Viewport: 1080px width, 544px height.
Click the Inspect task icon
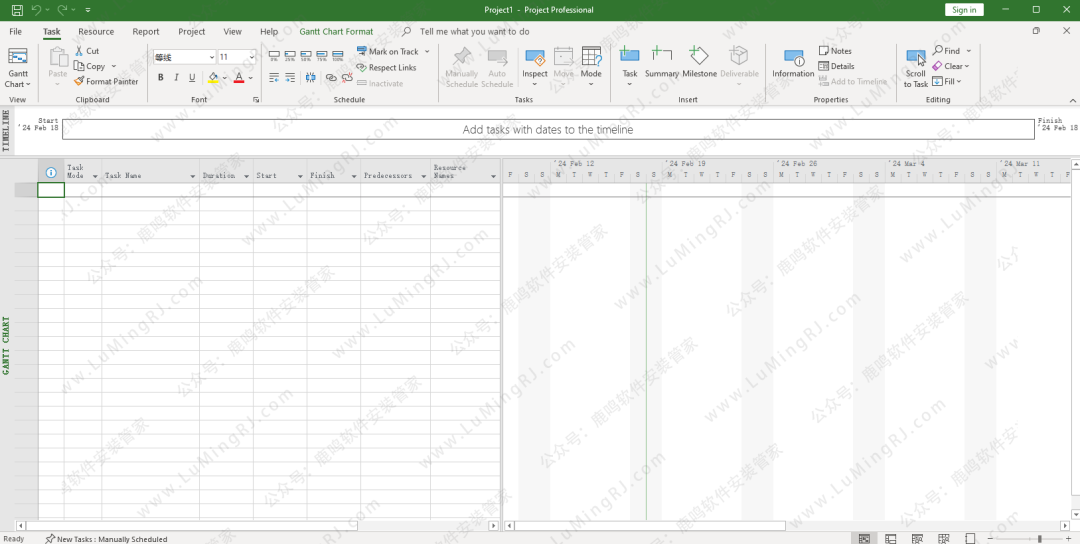click(535, 62)
